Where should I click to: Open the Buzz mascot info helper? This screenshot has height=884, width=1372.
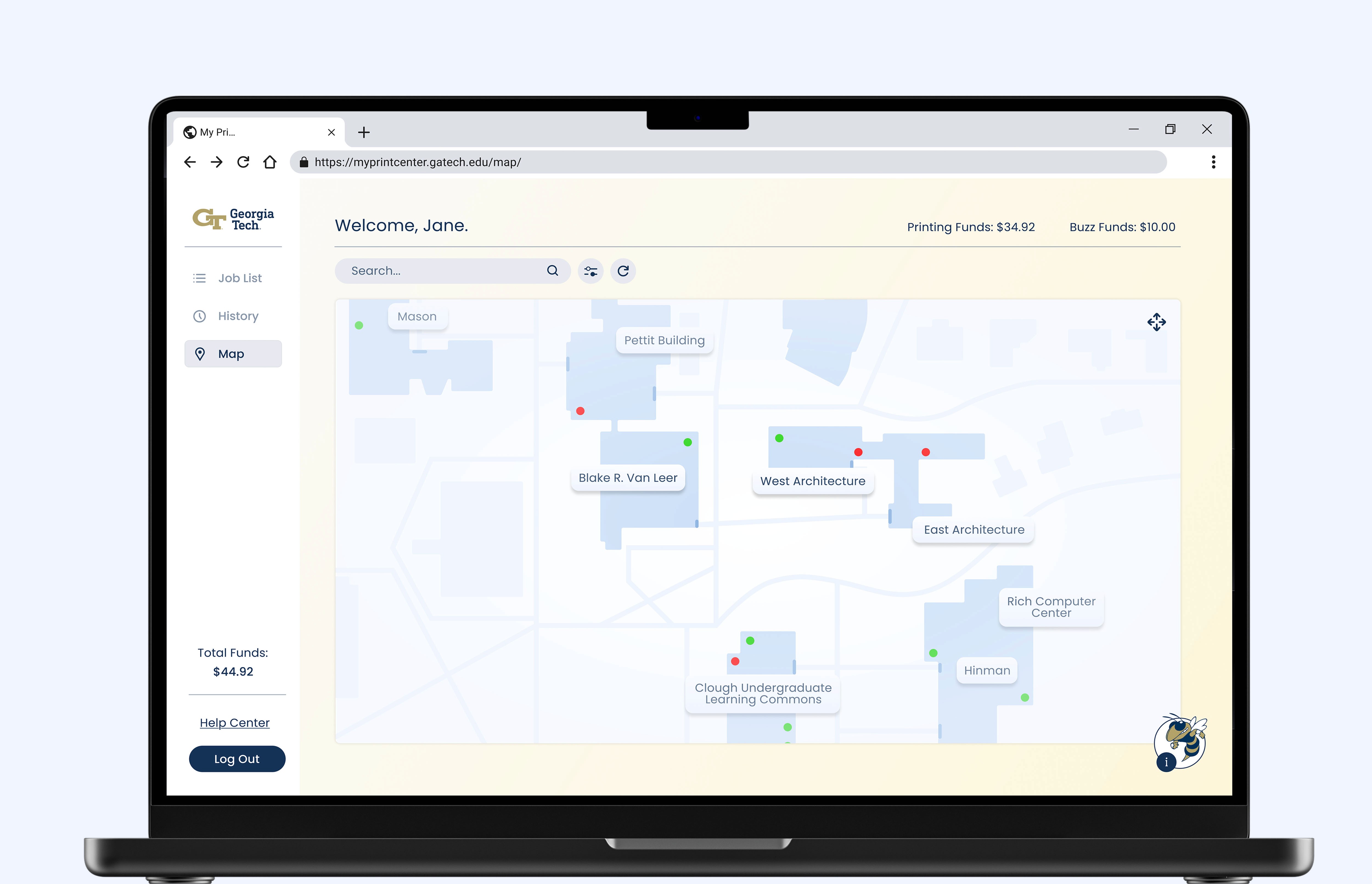click(1180, 742)
